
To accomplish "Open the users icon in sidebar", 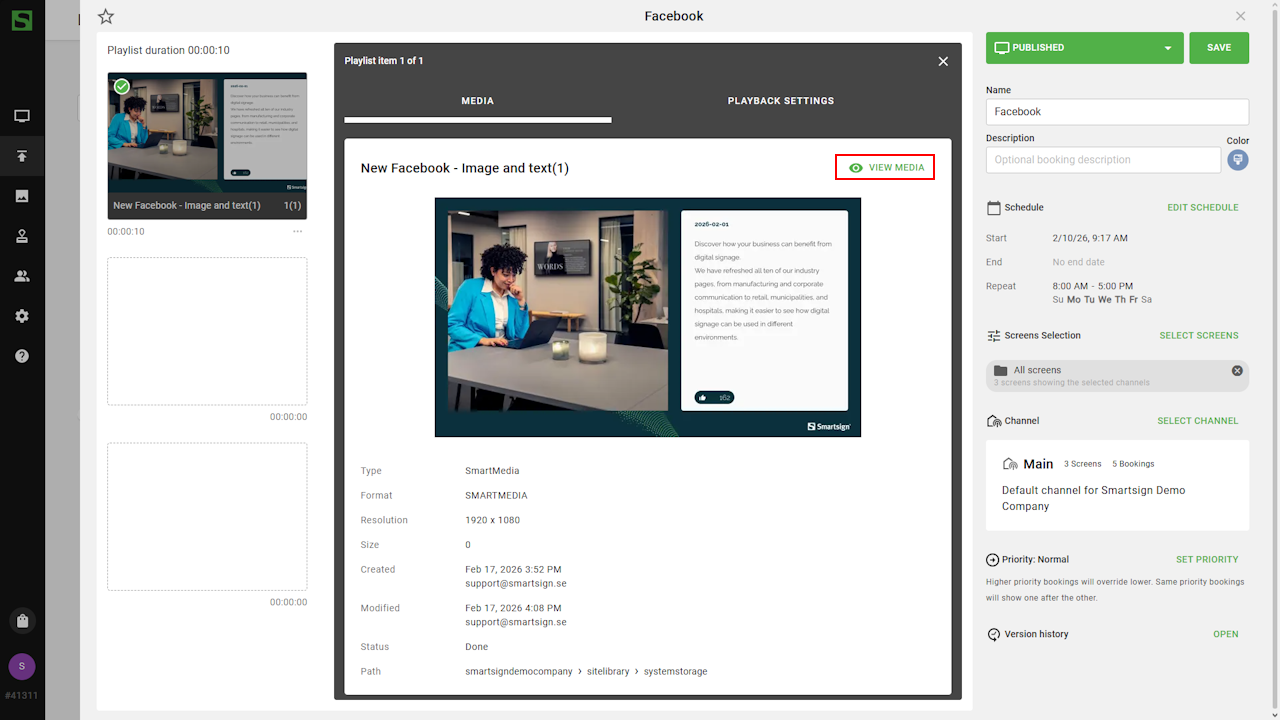I will 22,276.
